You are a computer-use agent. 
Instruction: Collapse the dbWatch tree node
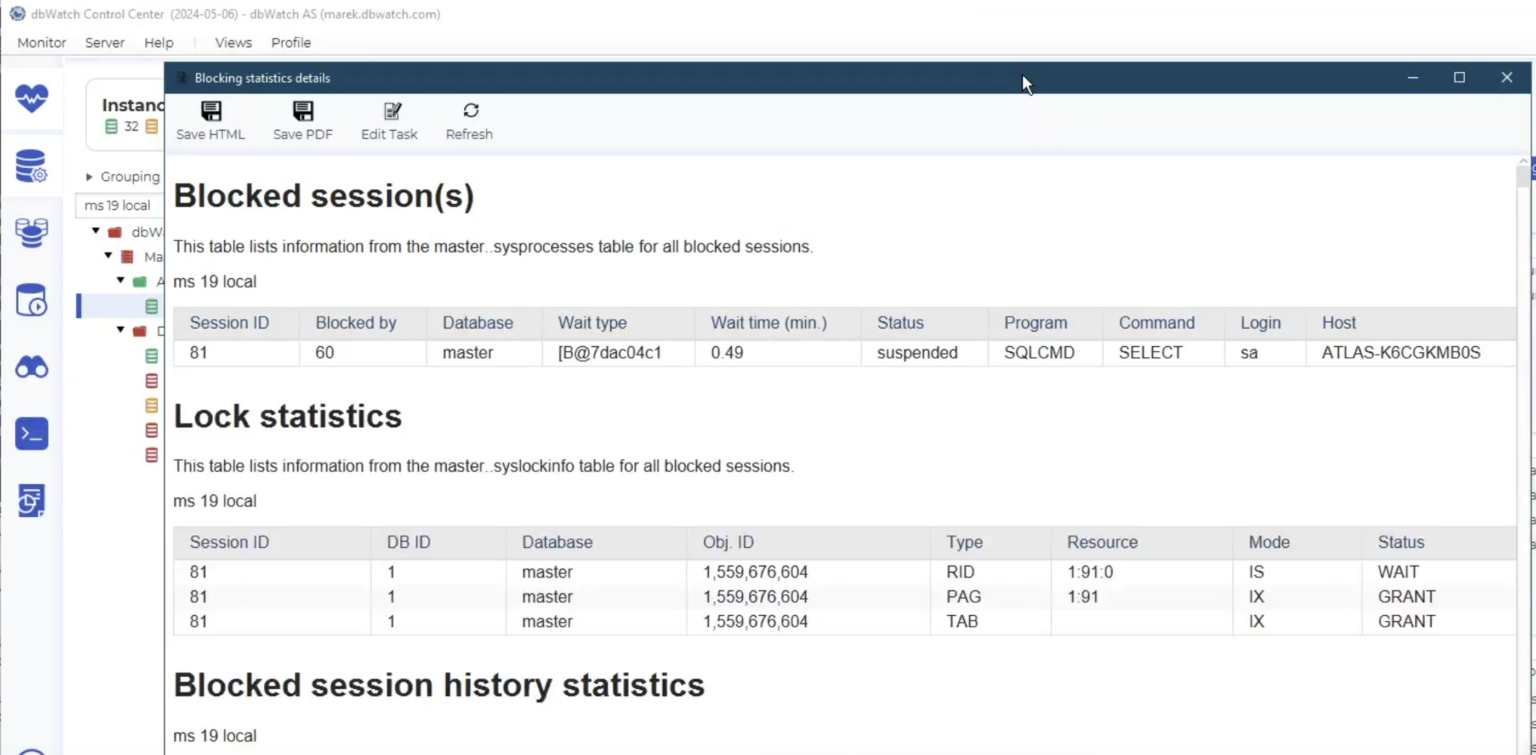tap(96, 231)
